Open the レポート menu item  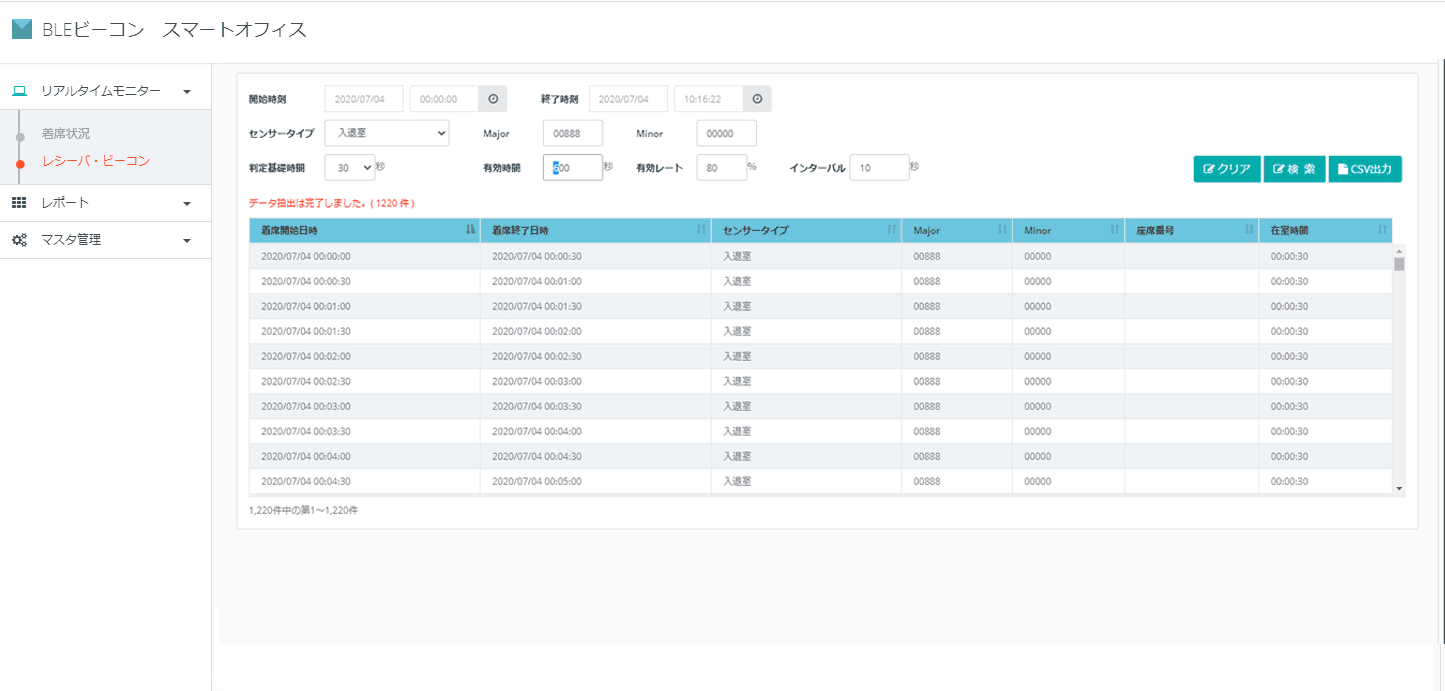pos(105,203)
